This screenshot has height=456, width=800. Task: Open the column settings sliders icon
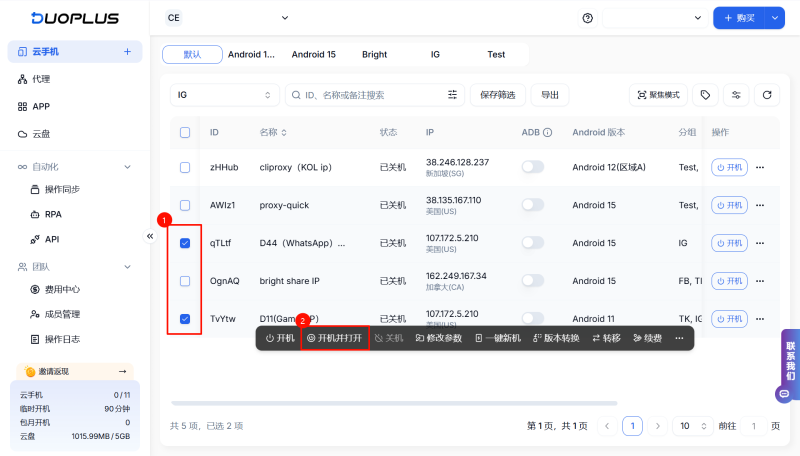[x=736, y=95]
